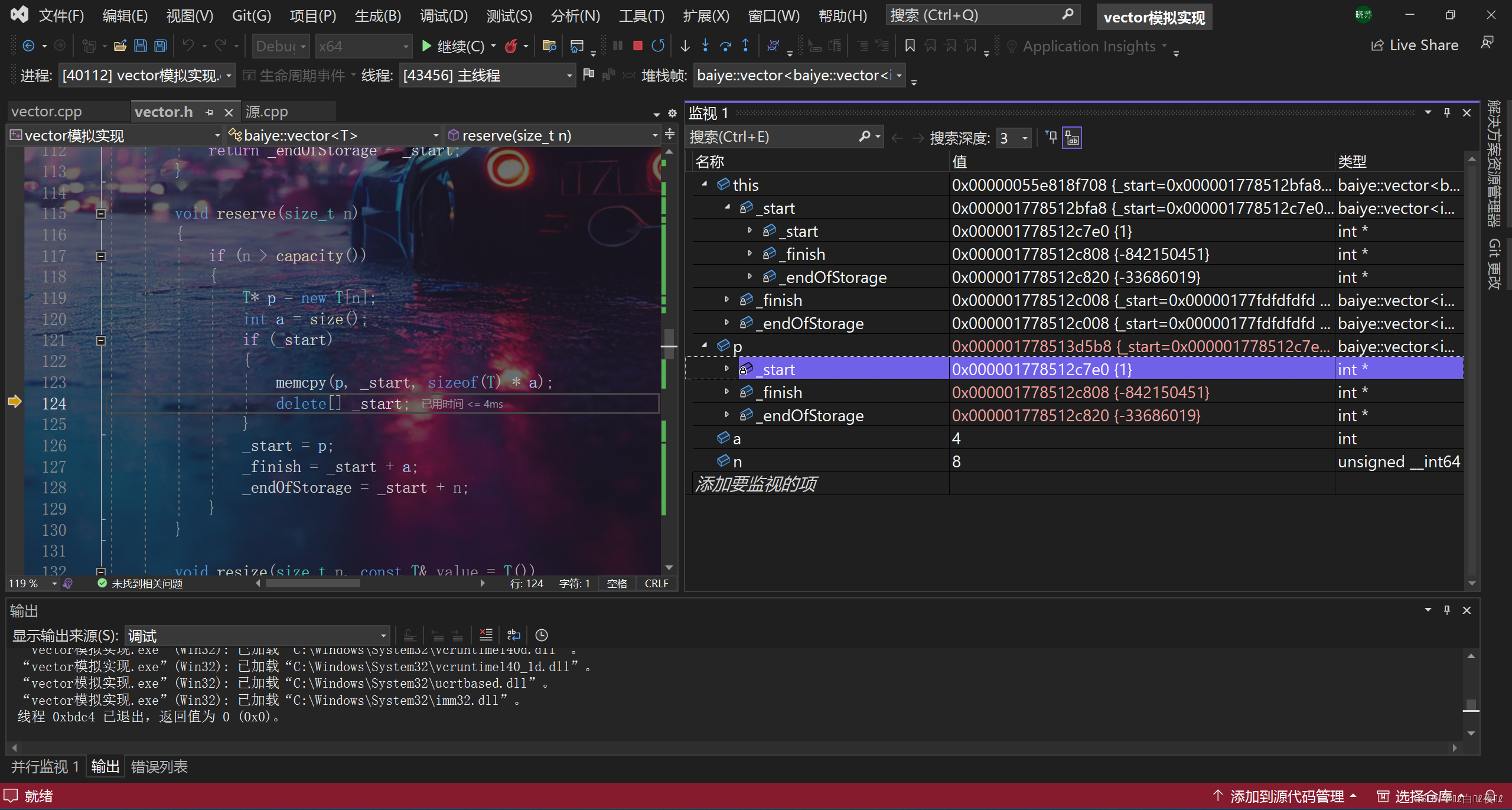The image size is (1512, 810).
Task: Click '添加要监视的项' link in watch panel
Action: pyautogui.click(x=756, y=484)
